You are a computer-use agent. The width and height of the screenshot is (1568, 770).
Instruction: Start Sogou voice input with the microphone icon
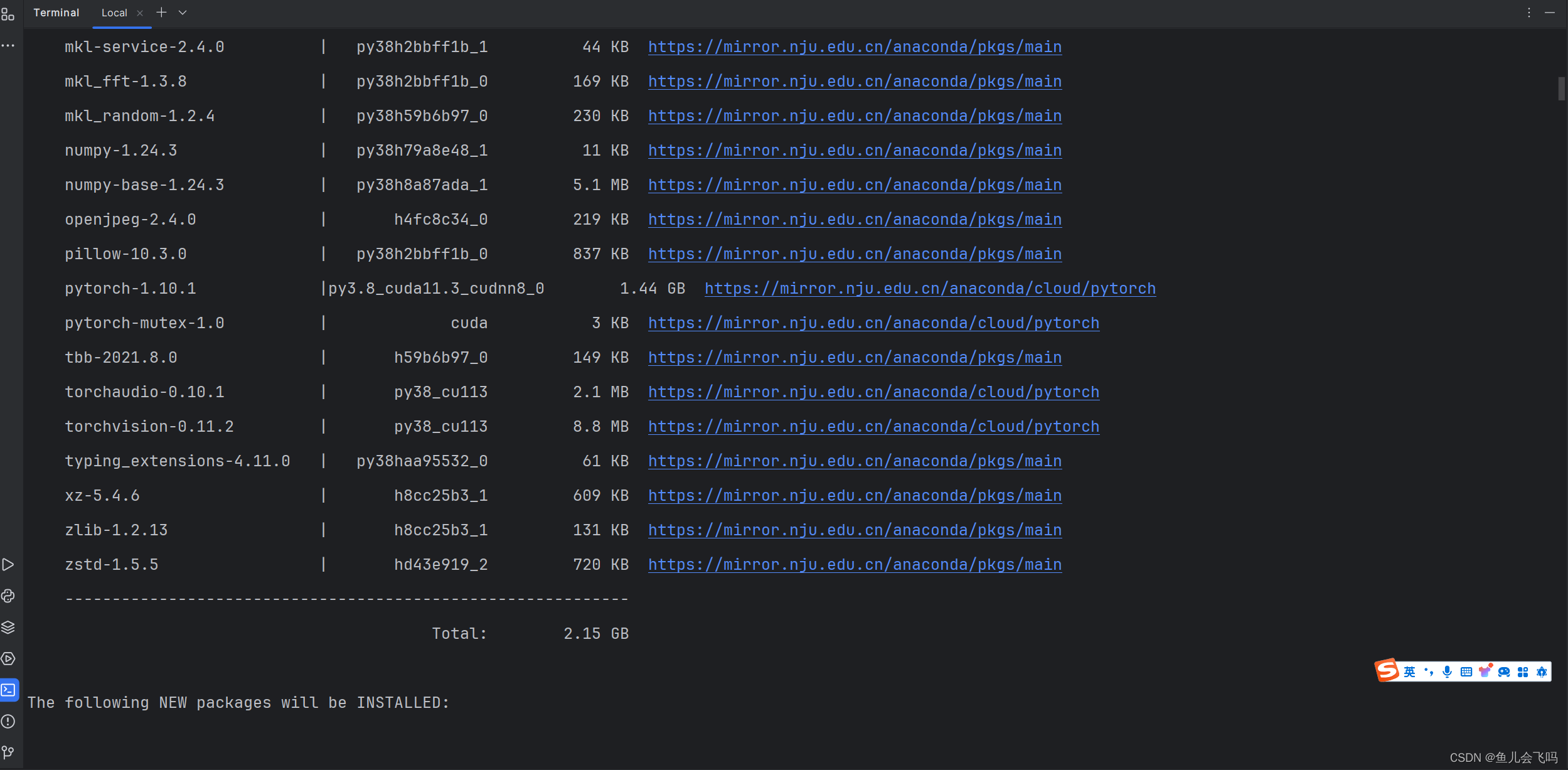(x=1447, y=673)
